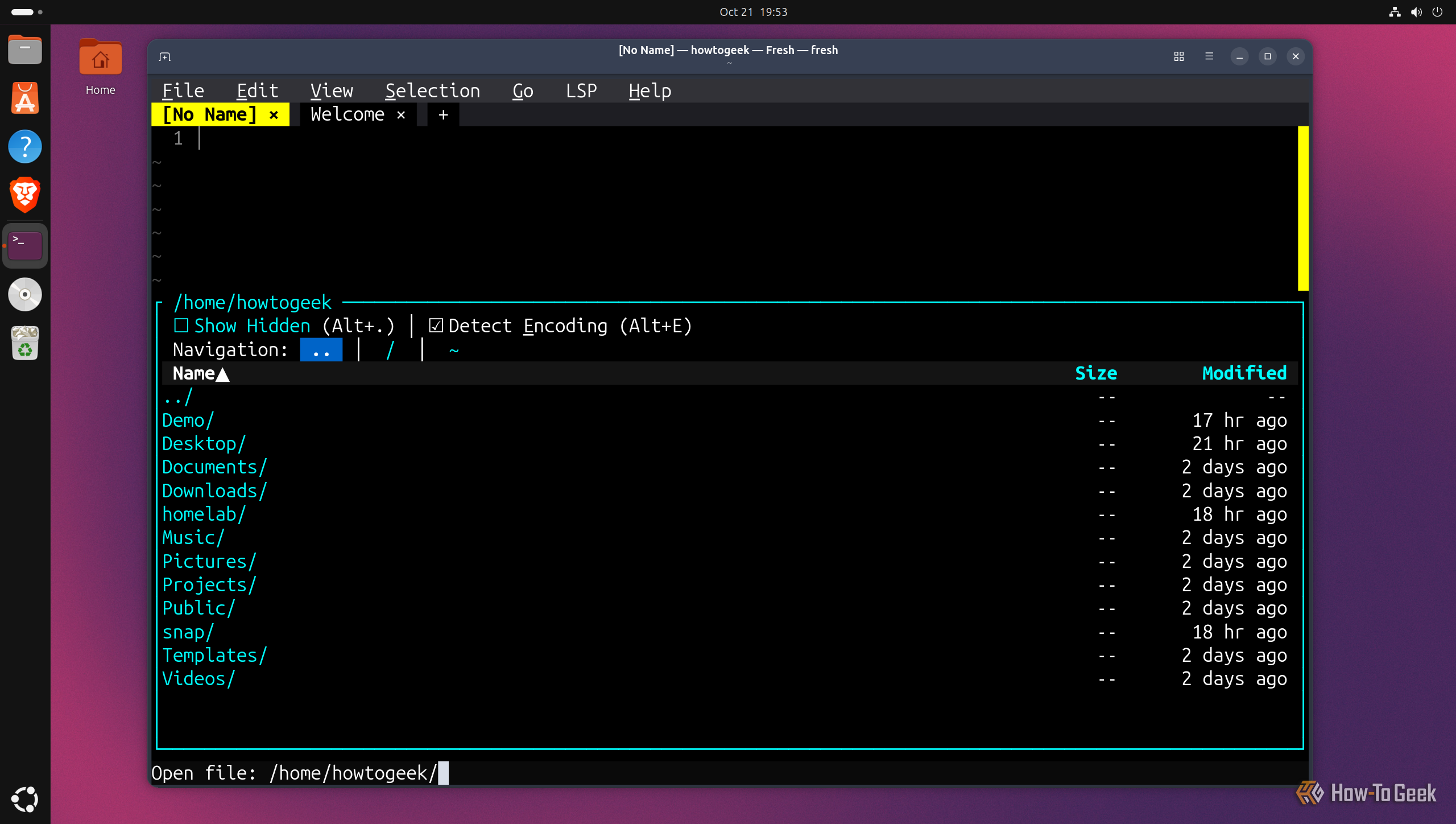Jump to the home tilde shortcut

point(454,350)
